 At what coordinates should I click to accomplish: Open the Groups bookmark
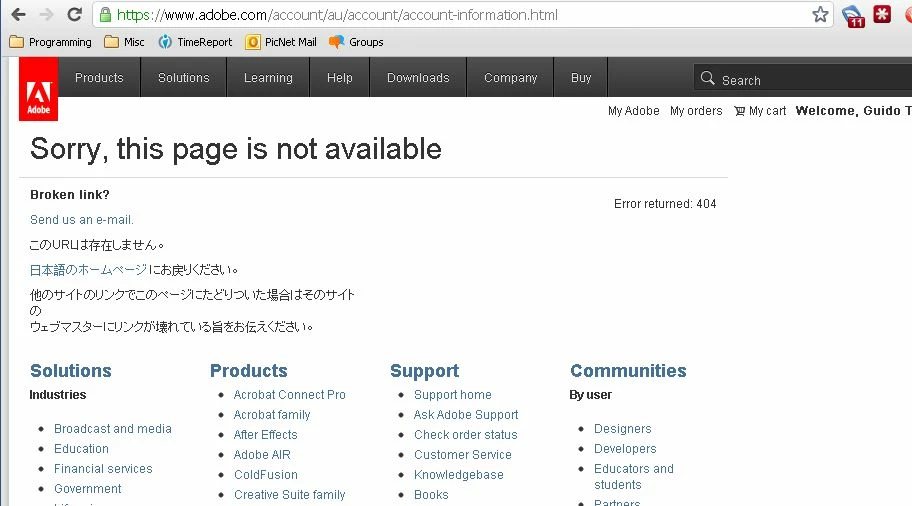(356, 42)
